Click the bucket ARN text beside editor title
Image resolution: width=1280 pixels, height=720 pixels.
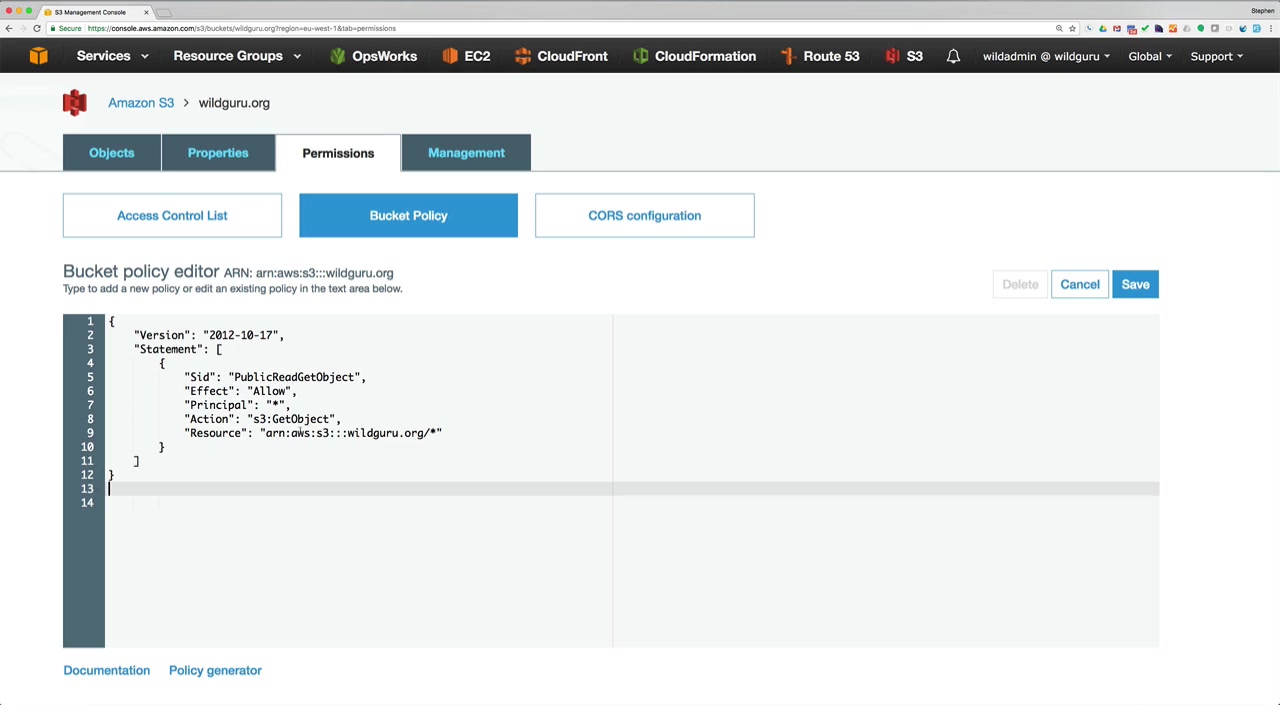coord(309,273)
